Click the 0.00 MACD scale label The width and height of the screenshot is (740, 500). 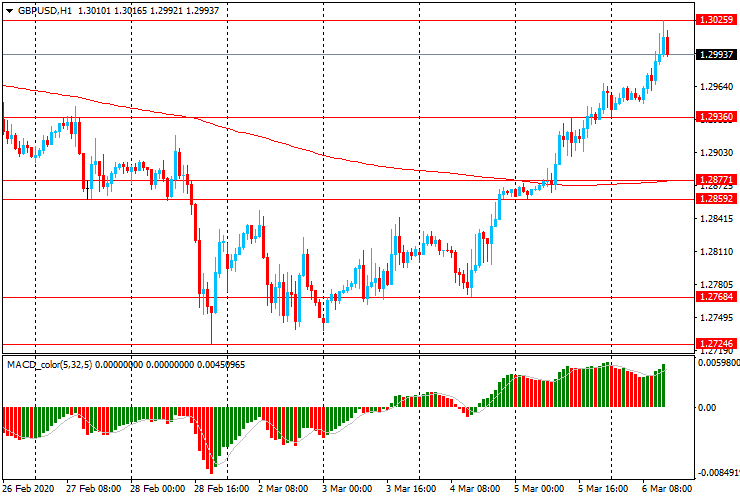pos(709,408)
